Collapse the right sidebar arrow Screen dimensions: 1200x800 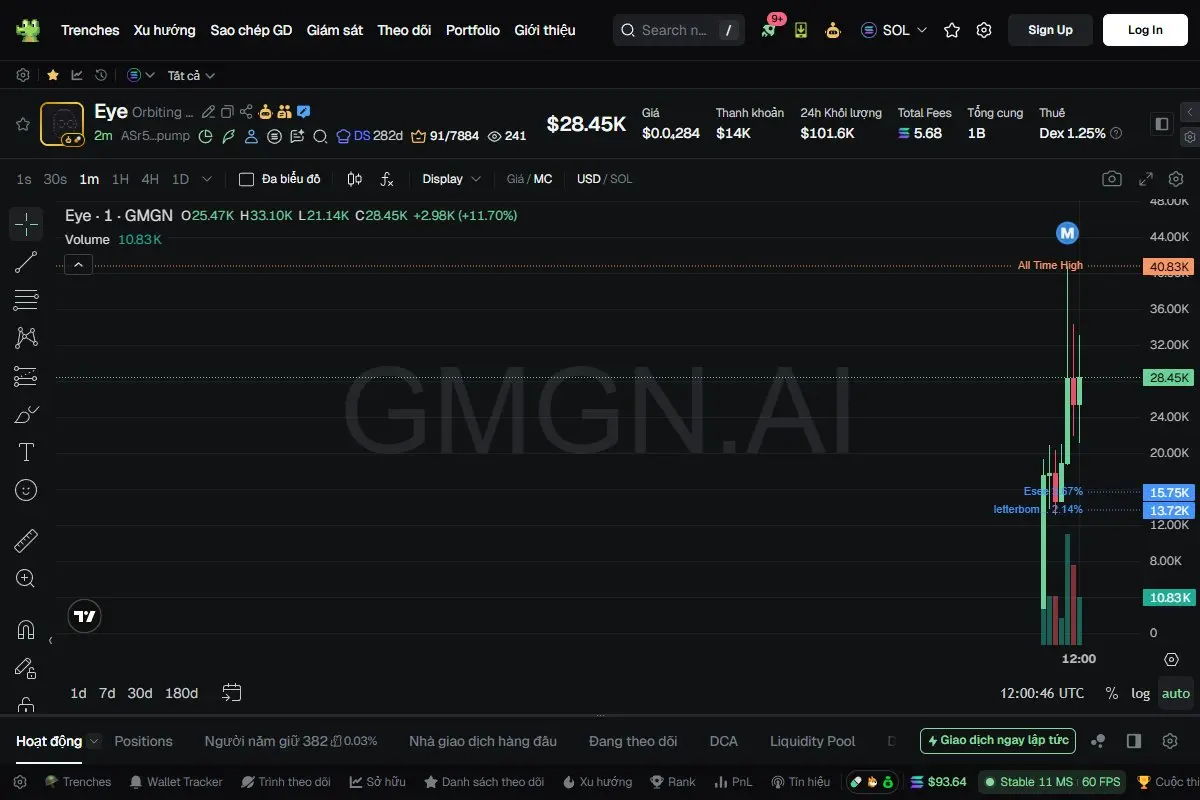(x=1189, y=112)
